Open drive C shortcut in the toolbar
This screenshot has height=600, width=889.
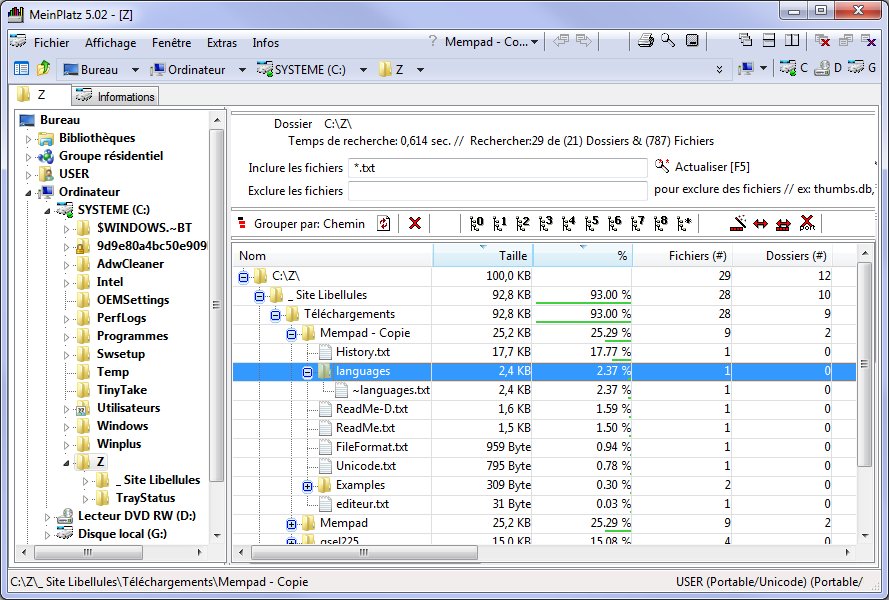tap(793, 68)
